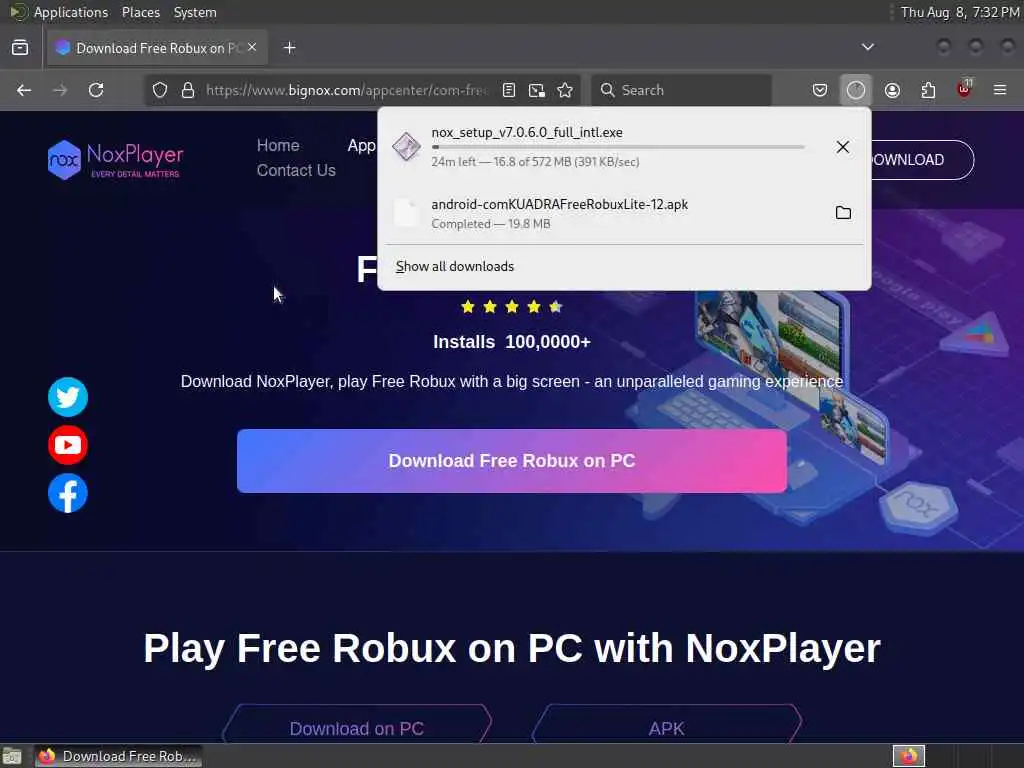This screenshot has width=1024, height=768.
Task: Click the forward navigation arrow
Action: [x=60, y=90]
